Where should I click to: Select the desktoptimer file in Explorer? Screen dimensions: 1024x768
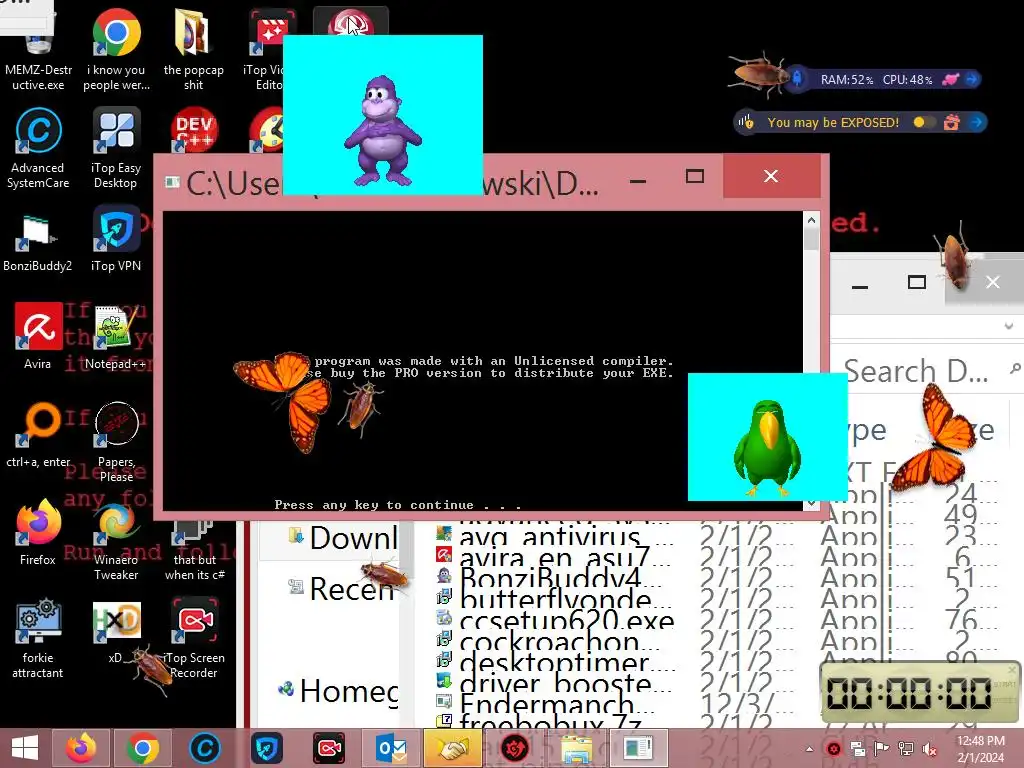(x=556, y=662)
